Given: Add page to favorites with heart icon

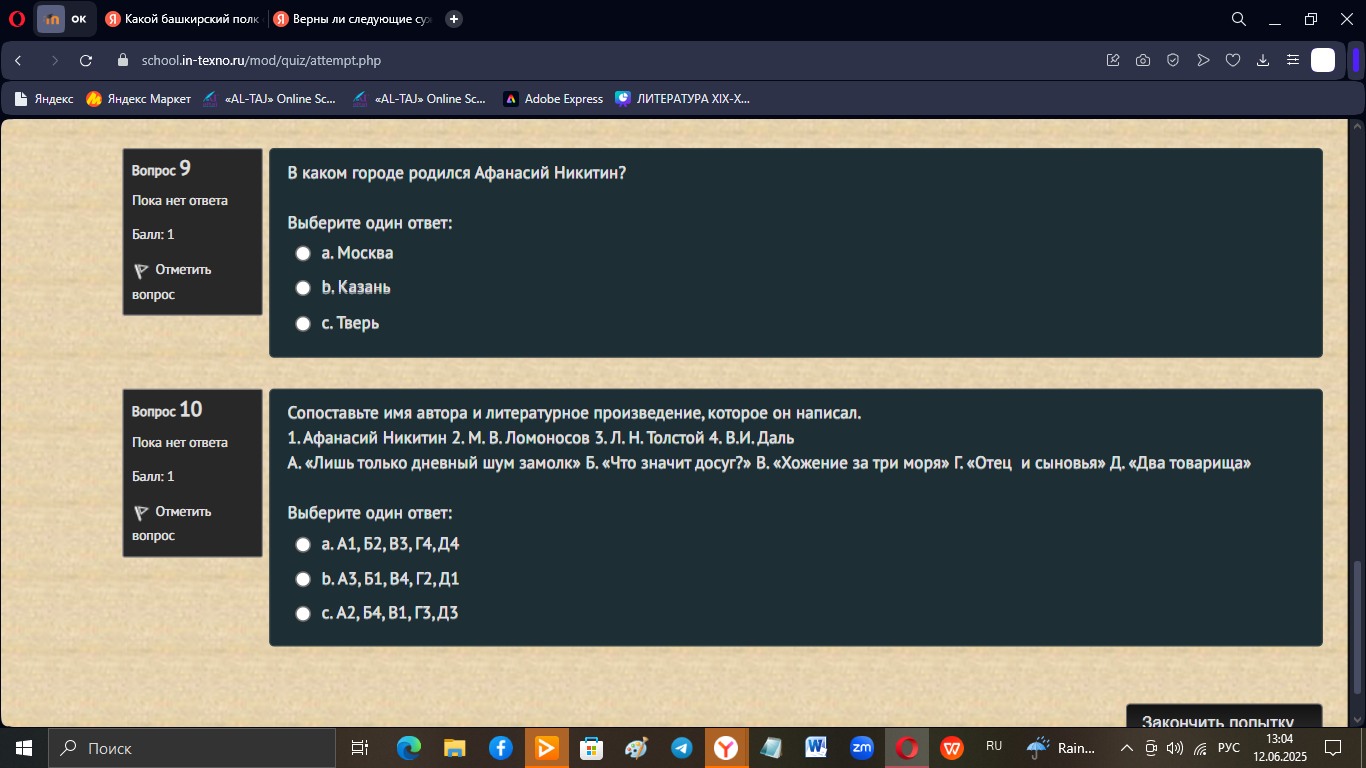Looking at the screenshot, I should (1233, 60).
